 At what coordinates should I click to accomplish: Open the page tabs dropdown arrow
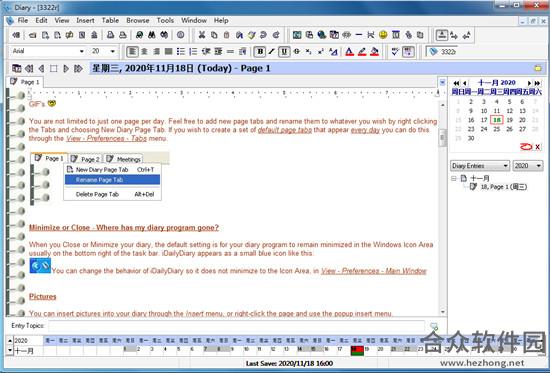coord(442,82)
